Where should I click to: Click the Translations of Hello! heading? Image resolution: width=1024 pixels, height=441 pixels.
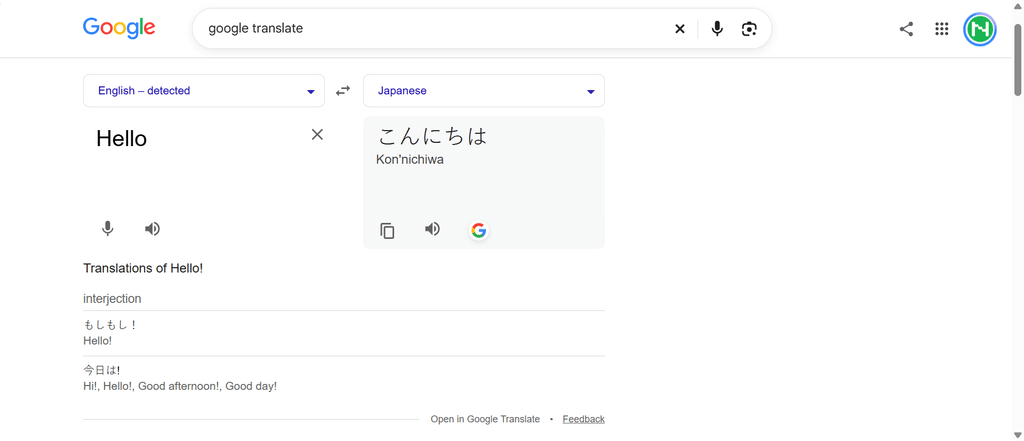pos(143,268)
